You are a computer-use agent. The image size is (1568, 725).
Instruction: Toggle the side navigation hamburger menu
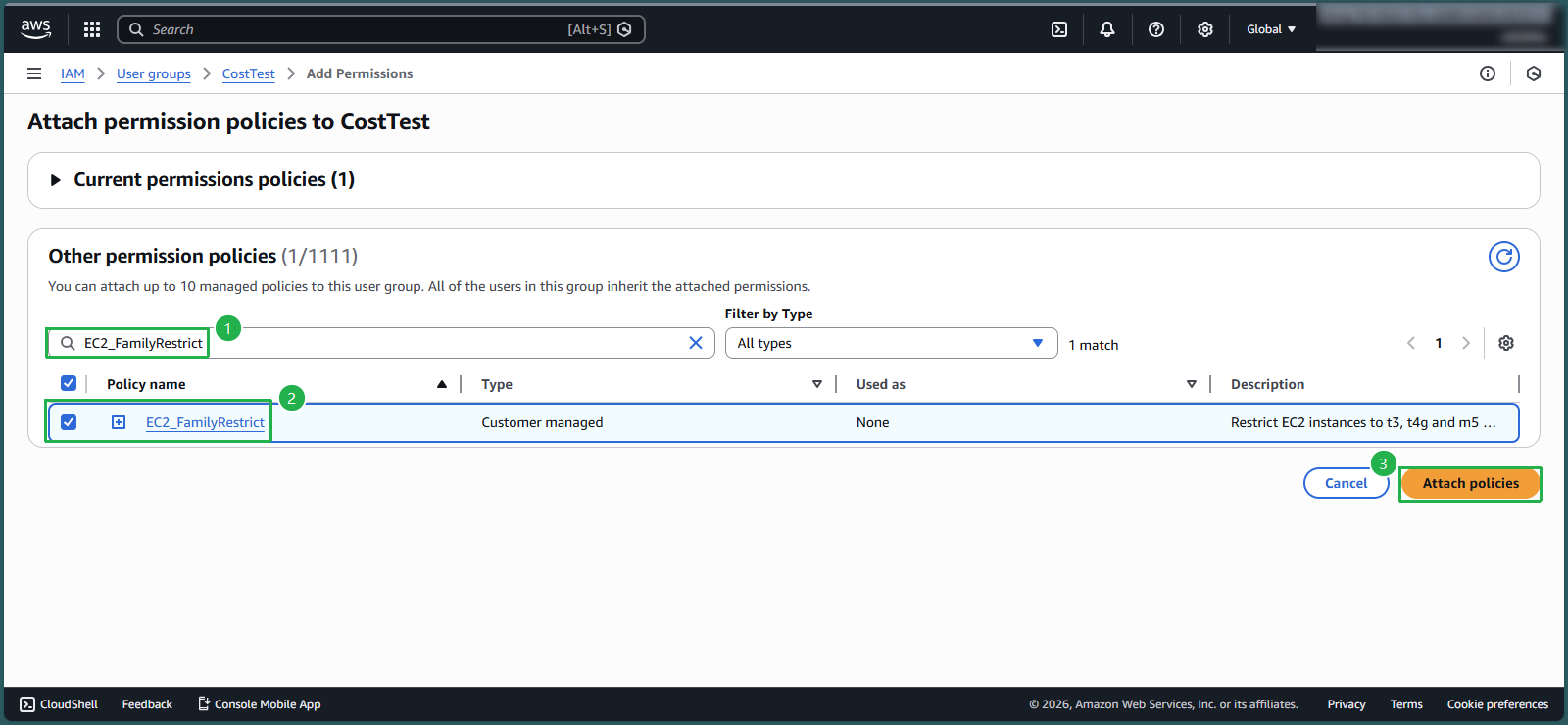(x=34, y=73)
